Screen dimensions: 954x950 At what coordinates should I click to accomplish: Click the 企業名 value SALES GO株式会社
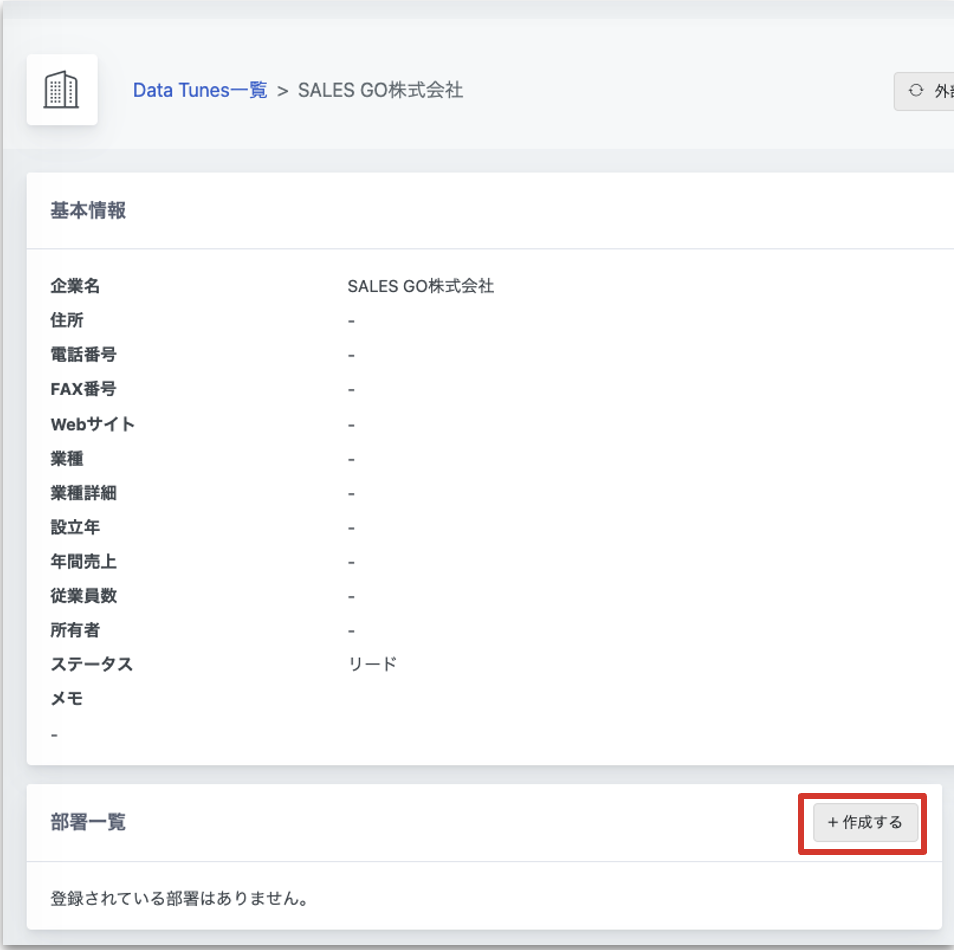pyautogui.click(x=420, y=286)
